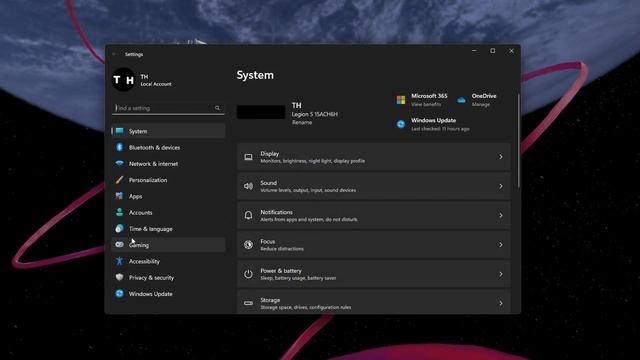Click the System monitor icon in sidebar

pos(120,131)
